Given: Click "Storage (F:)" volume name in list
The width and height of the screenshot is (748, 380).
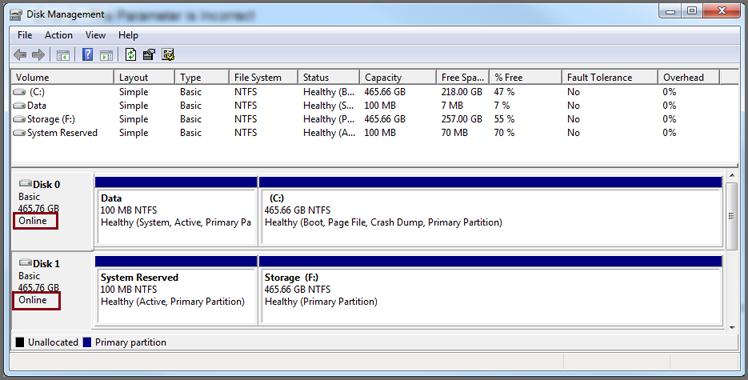Looking at the screenshot, I should pos(51,119).
